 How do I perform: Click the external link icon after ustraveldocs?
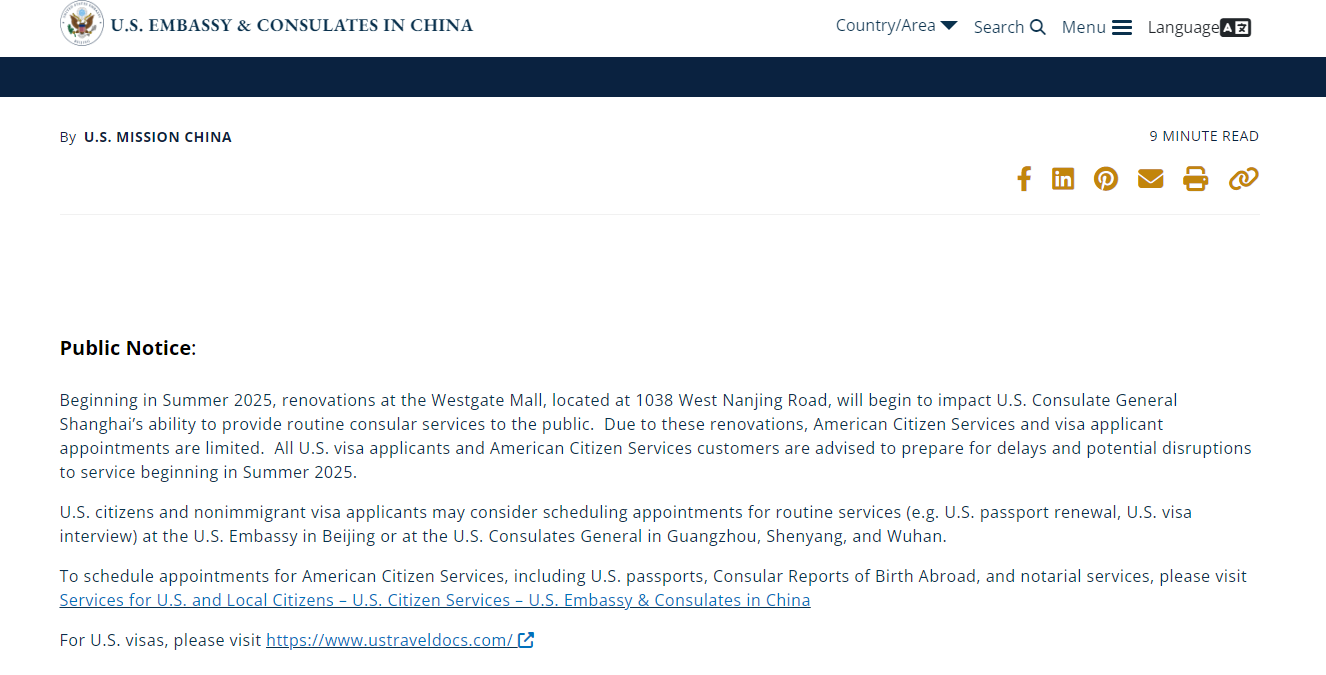click(x=526, y=640)
